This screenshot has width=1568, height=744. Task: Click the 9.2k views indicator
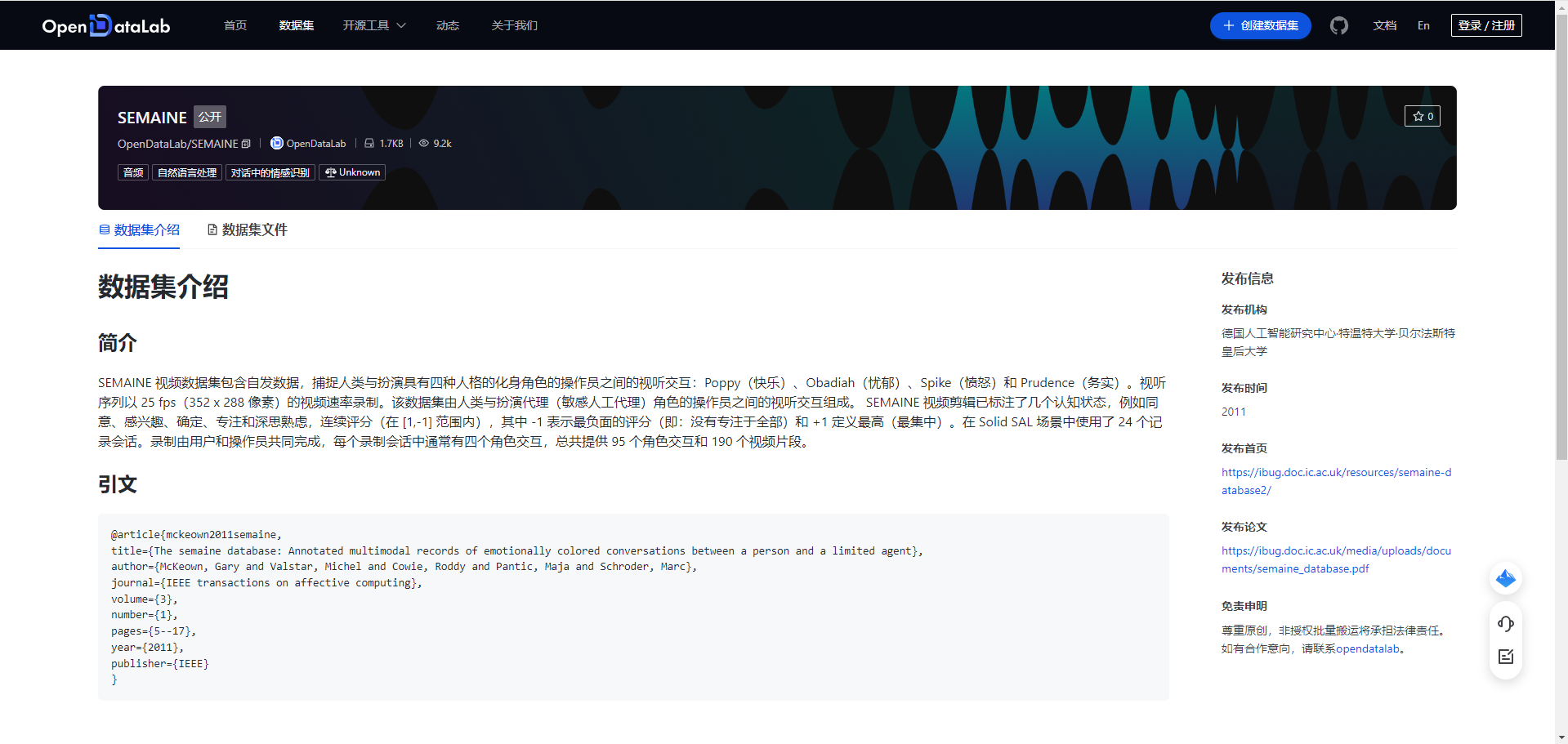click(x=435, y=144)
